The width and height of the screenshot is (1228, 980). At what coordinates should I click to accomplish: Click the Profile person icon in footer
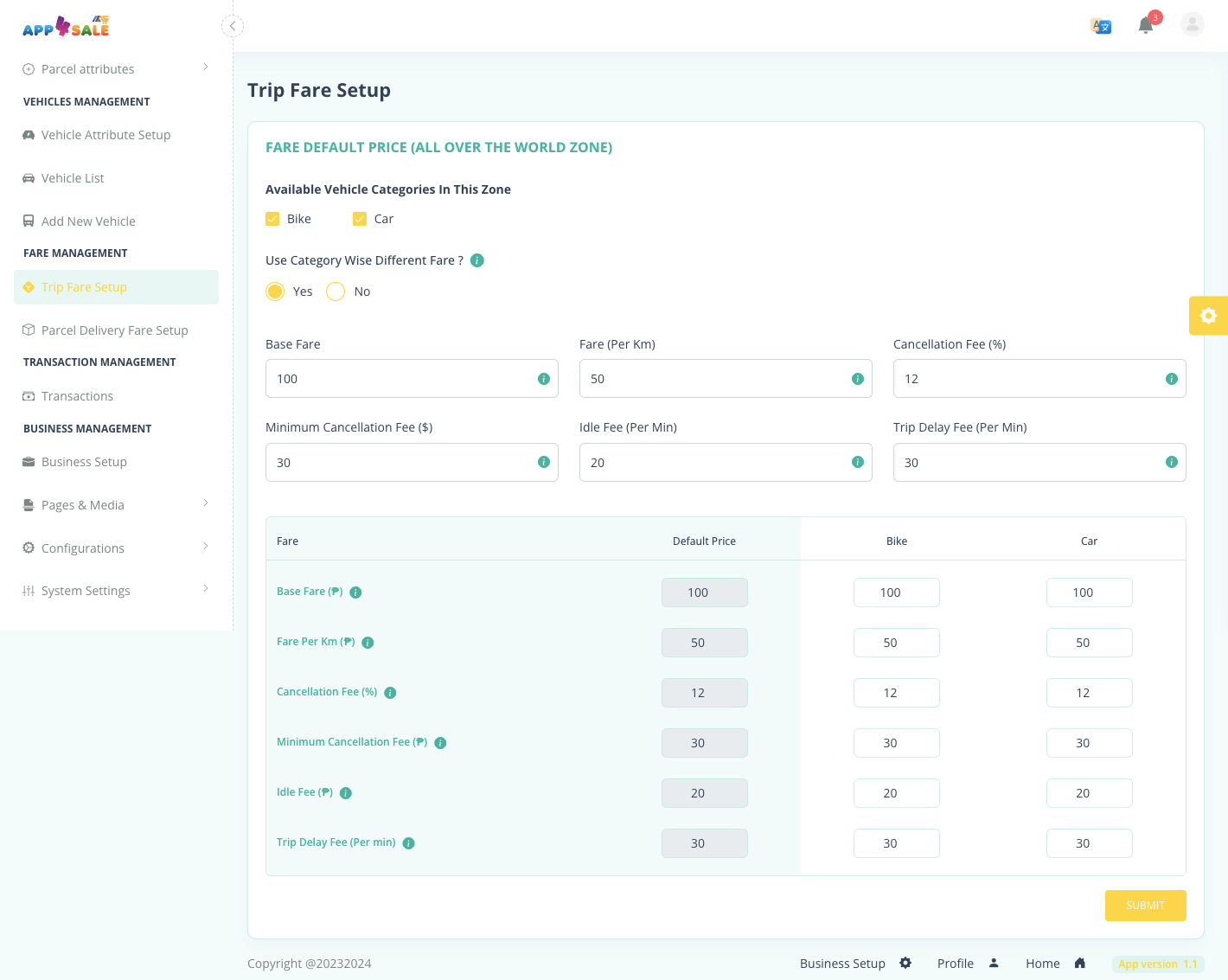coord(994,963)
